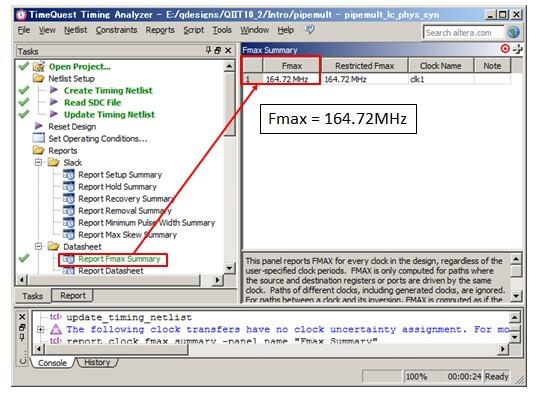
Task: Click the Slack folder icon
Action: coord(53,162)
